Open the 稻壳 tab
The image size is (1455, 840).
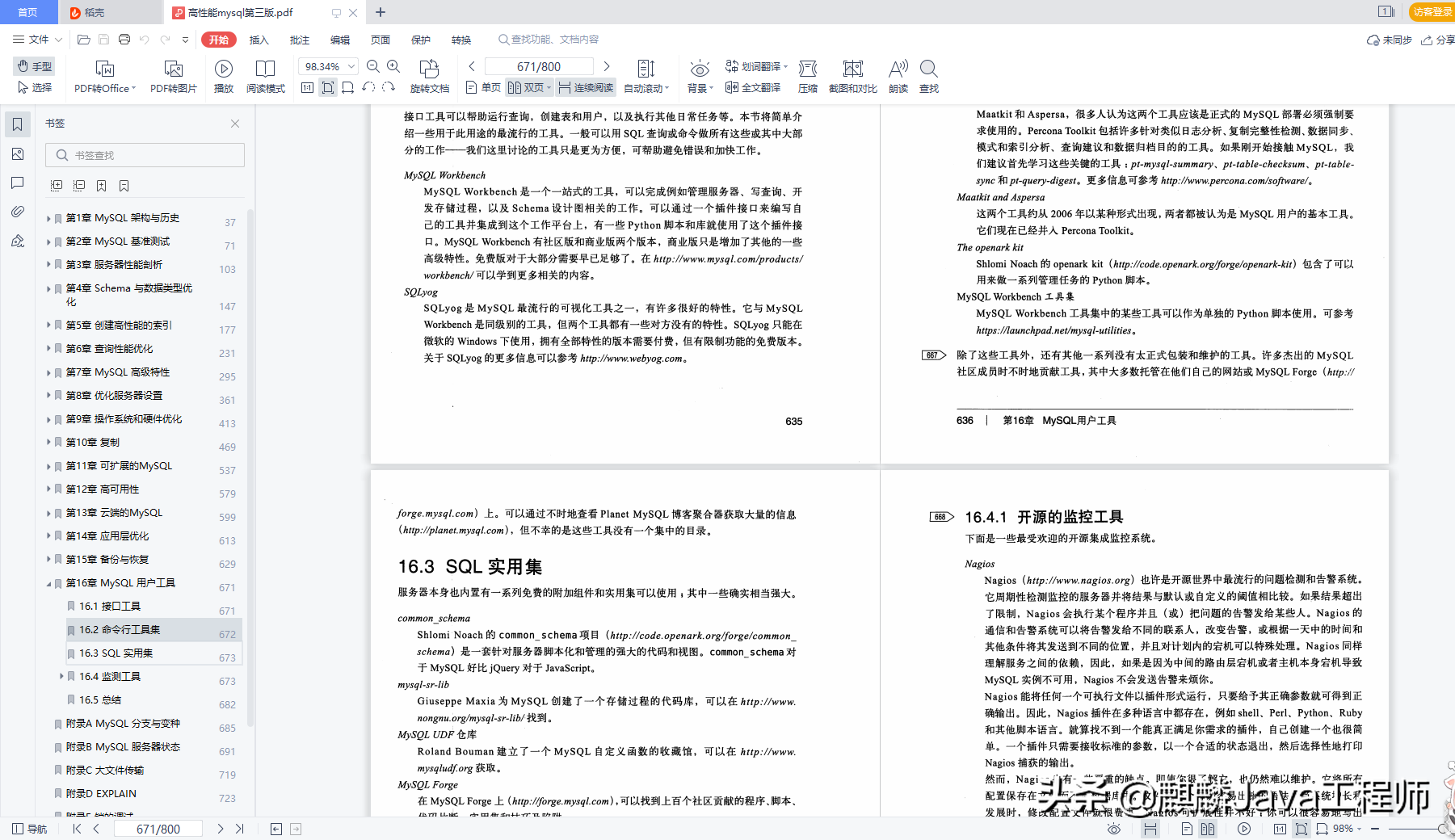(x=110, y=12)
